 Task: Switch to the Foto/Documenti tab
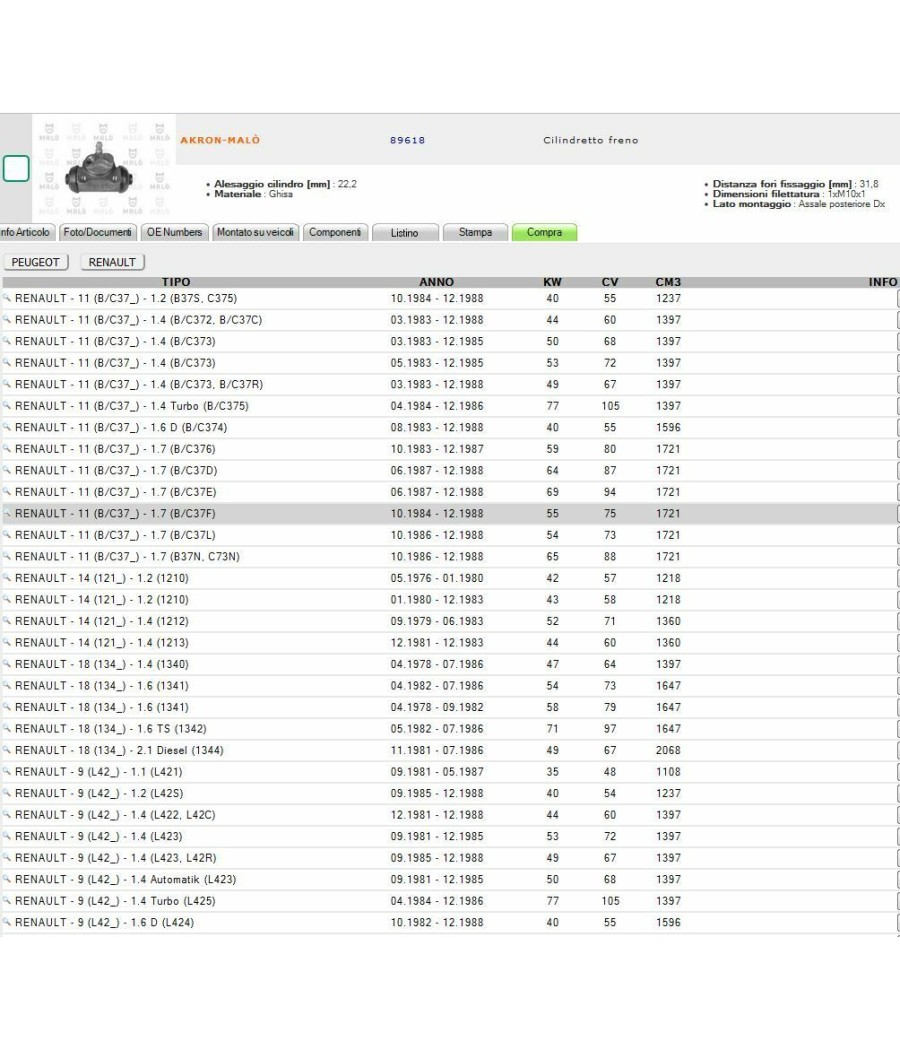tap(98, 232)
